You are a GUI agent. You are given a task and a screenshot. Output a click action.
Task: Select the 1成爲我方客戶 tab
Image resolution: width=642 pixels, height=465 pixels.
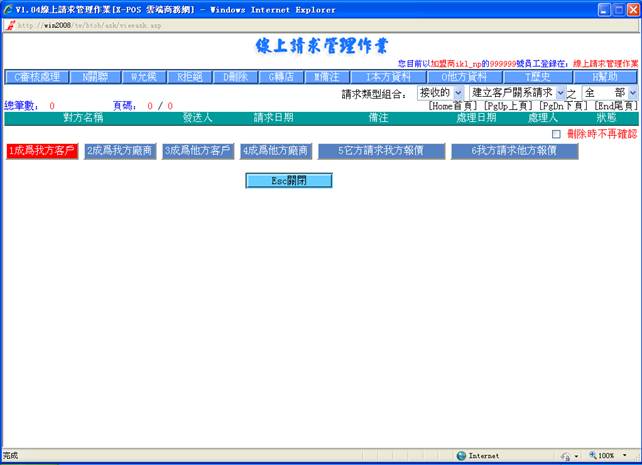41,151
